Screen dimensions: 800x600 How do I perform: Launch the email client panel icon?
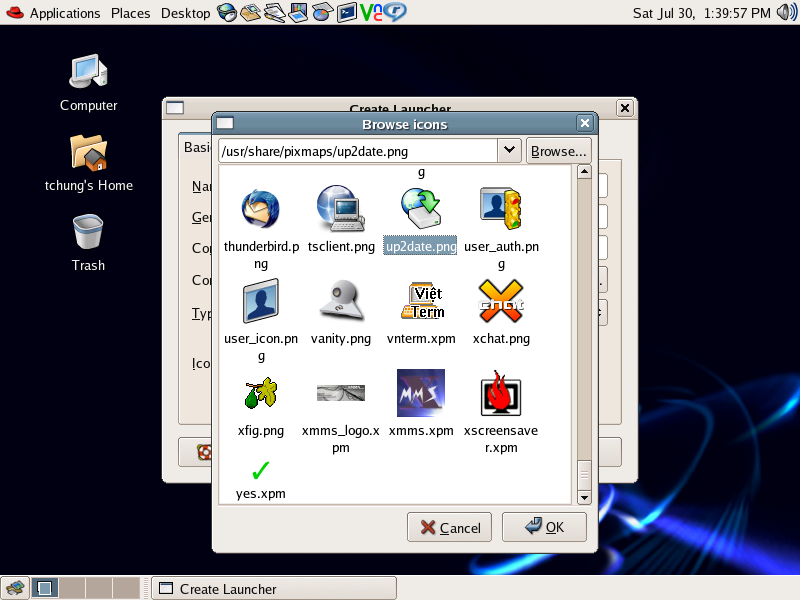point(251,12)
